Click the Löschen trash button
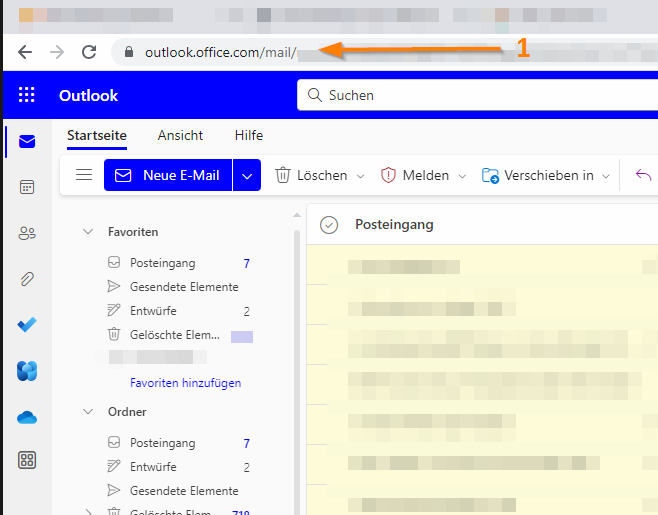 coord(311,175)
